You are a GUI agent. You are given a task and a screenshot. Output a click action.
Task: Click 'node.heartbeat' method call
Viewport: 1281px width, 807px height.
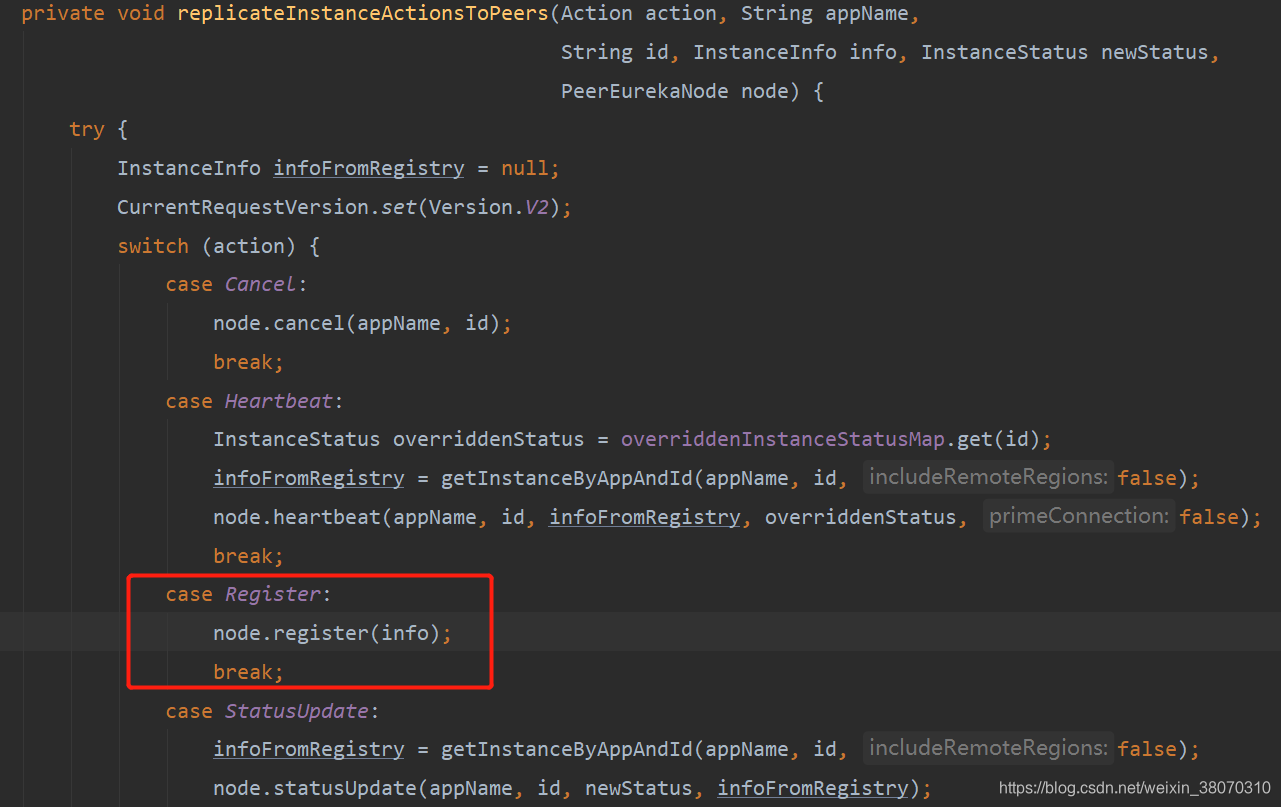click(x=297, y=517)
